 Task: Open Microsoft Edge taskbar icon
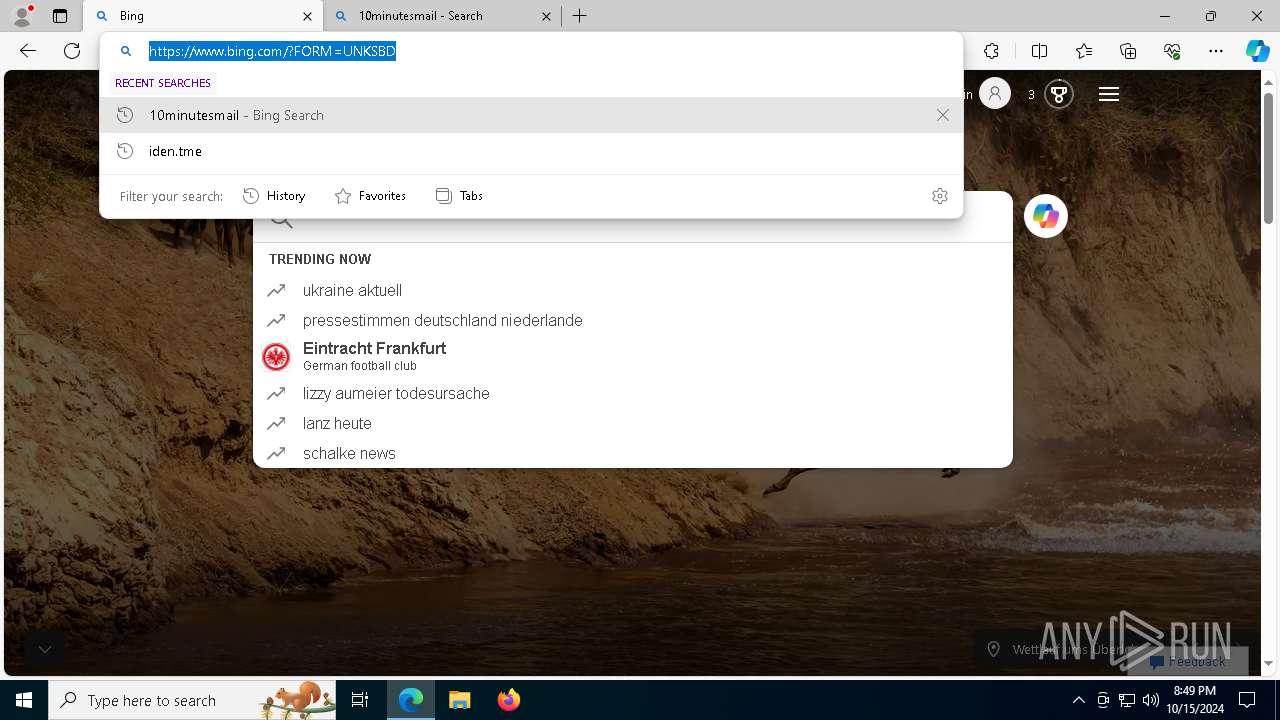[x=411, y=700]
